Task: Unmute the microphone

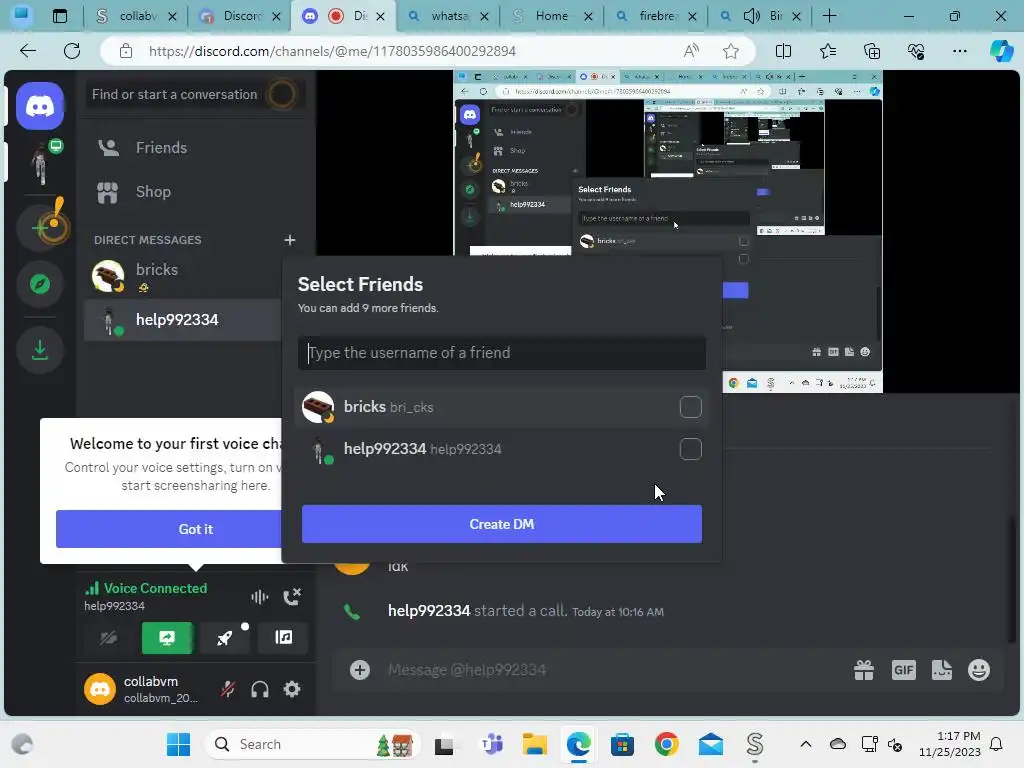Action: pos(227,689)
